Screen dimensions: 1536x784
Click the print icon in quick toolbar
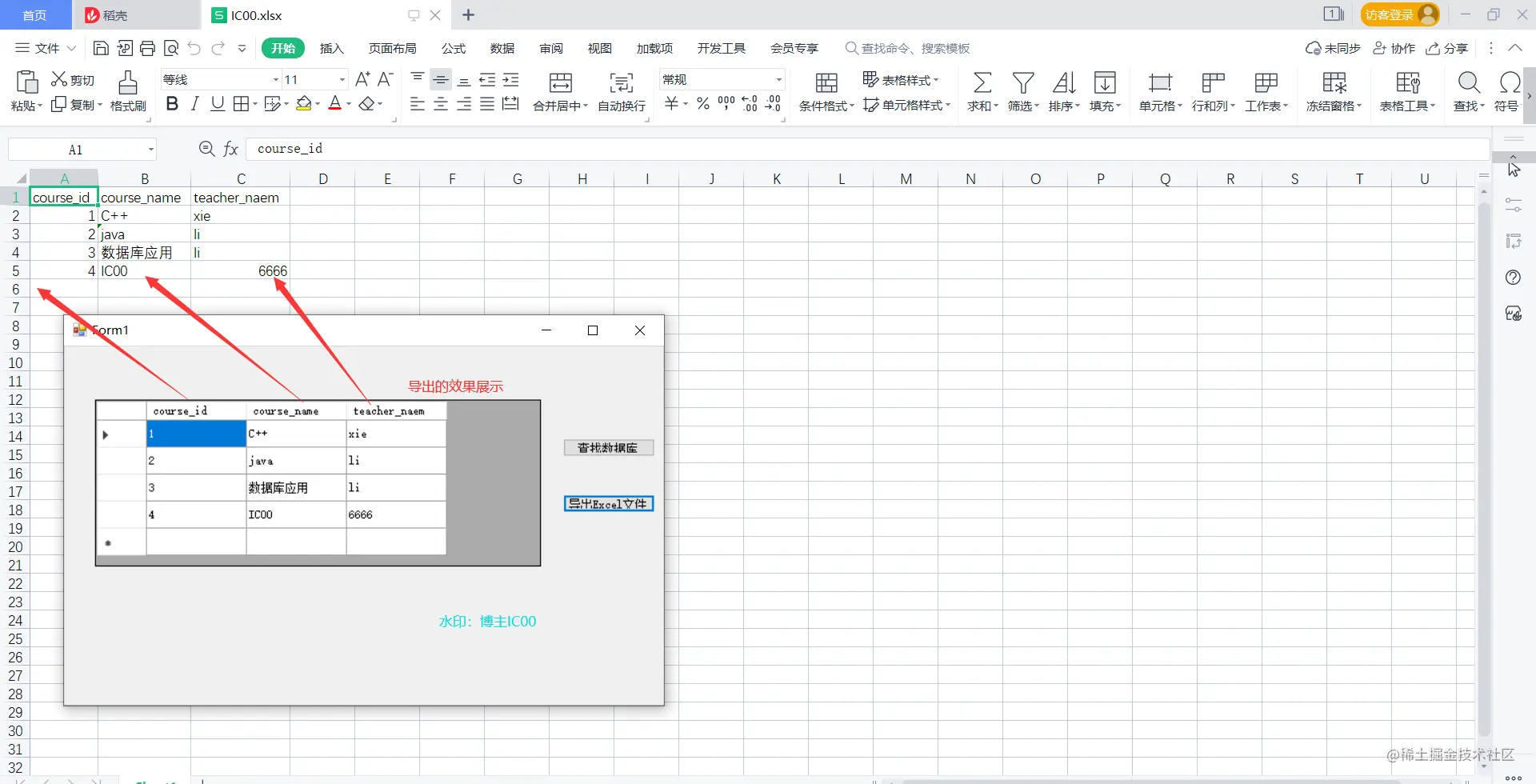click(148, 49)
